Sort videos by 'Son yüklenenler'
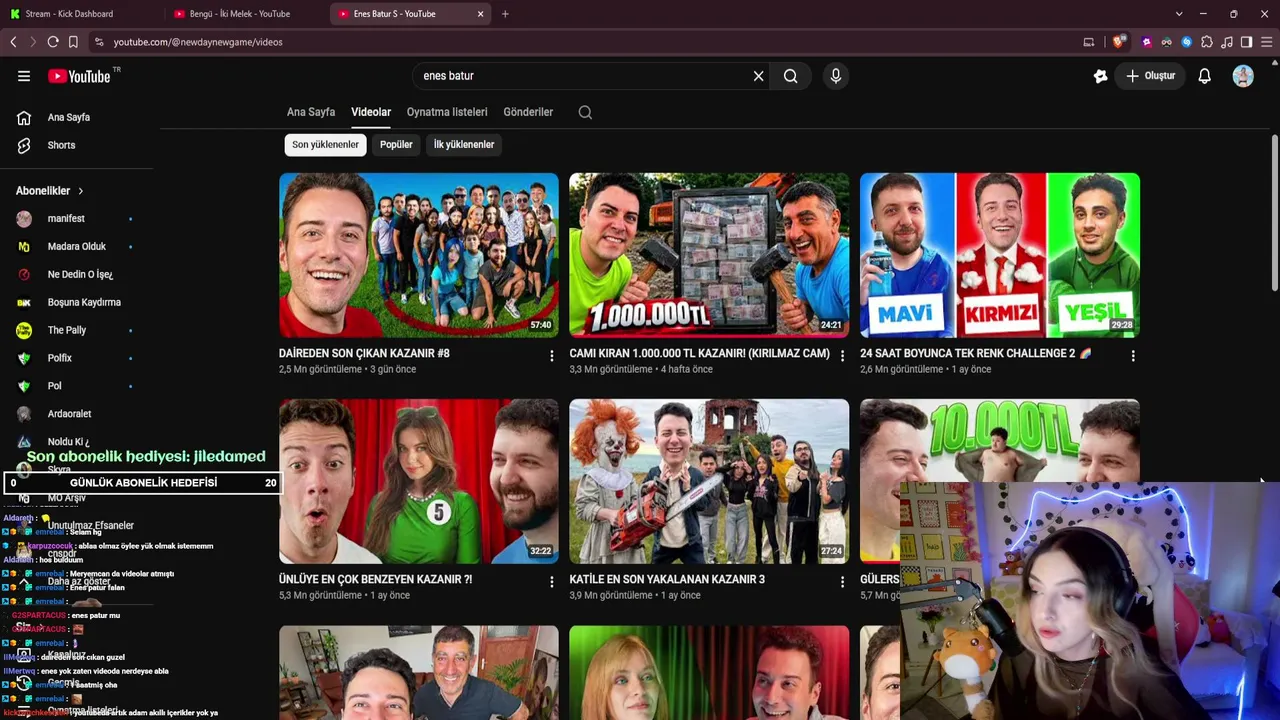 [325, 145]
